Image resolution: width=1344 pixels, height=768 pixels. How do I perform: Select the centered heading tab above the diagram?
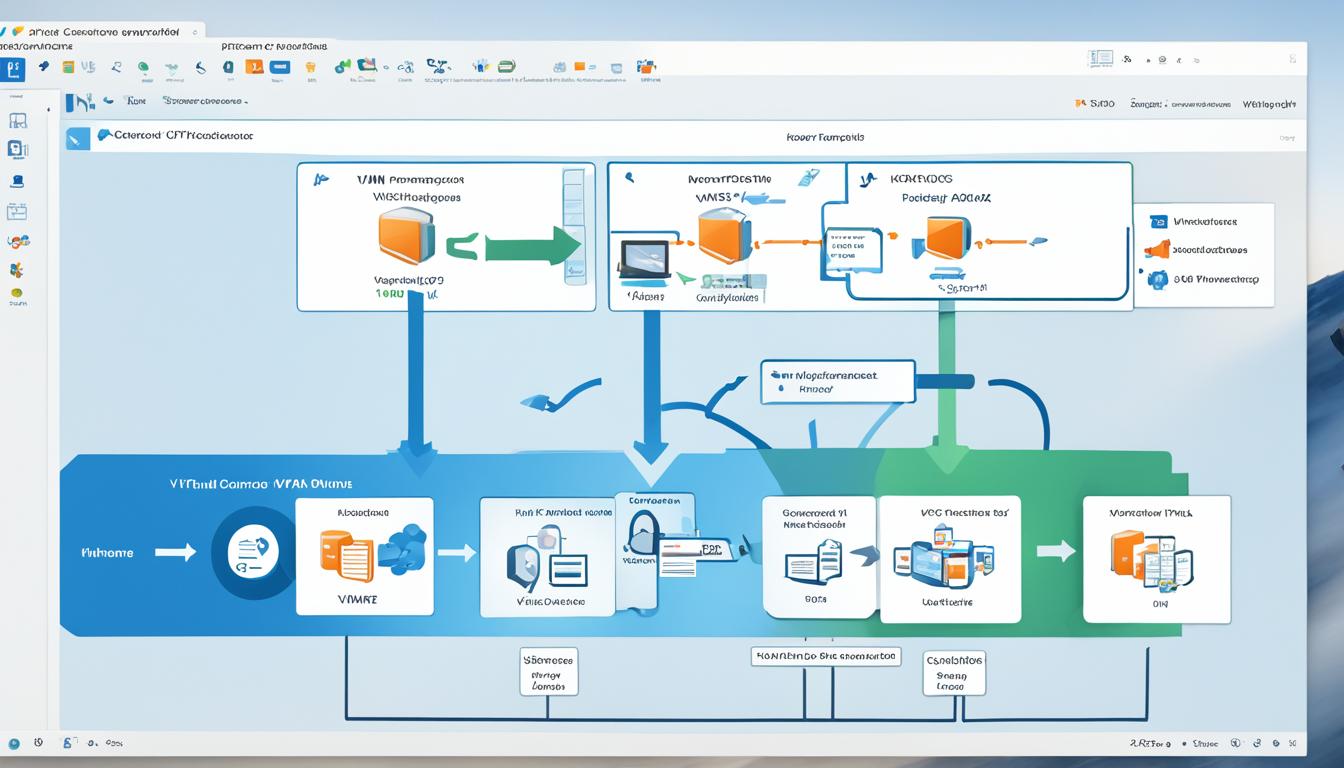point(825,137)
